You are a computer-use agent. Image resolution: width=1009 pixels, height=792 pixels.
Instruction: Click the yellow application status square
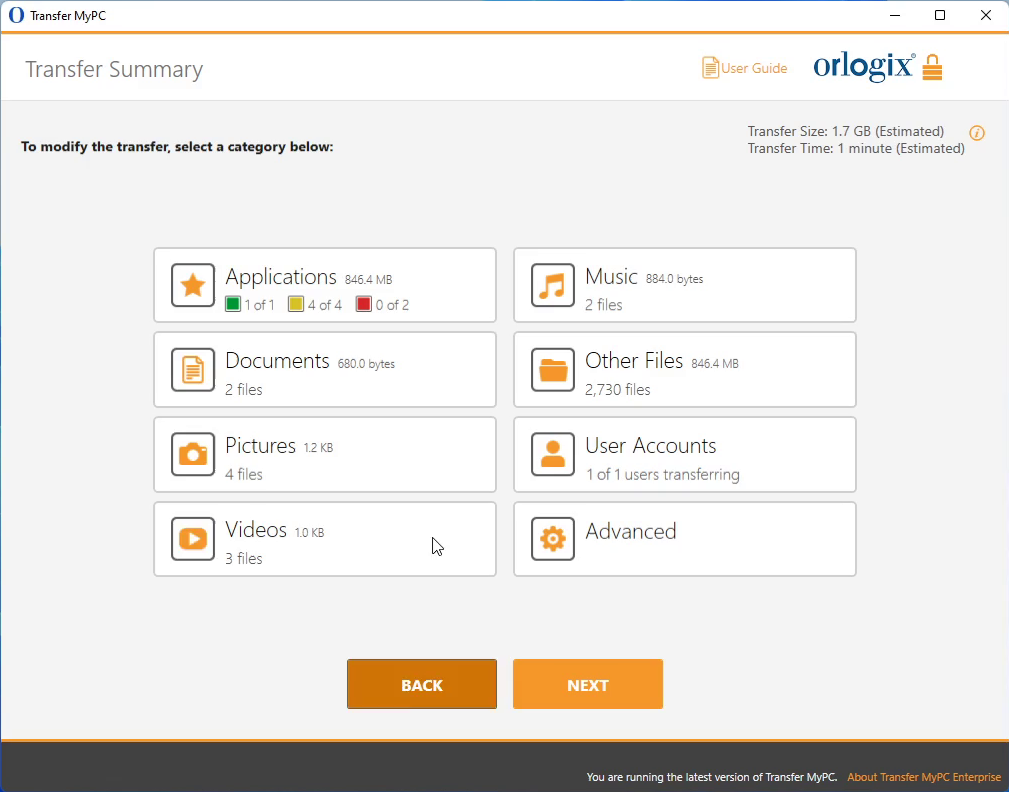click(296, 305)
